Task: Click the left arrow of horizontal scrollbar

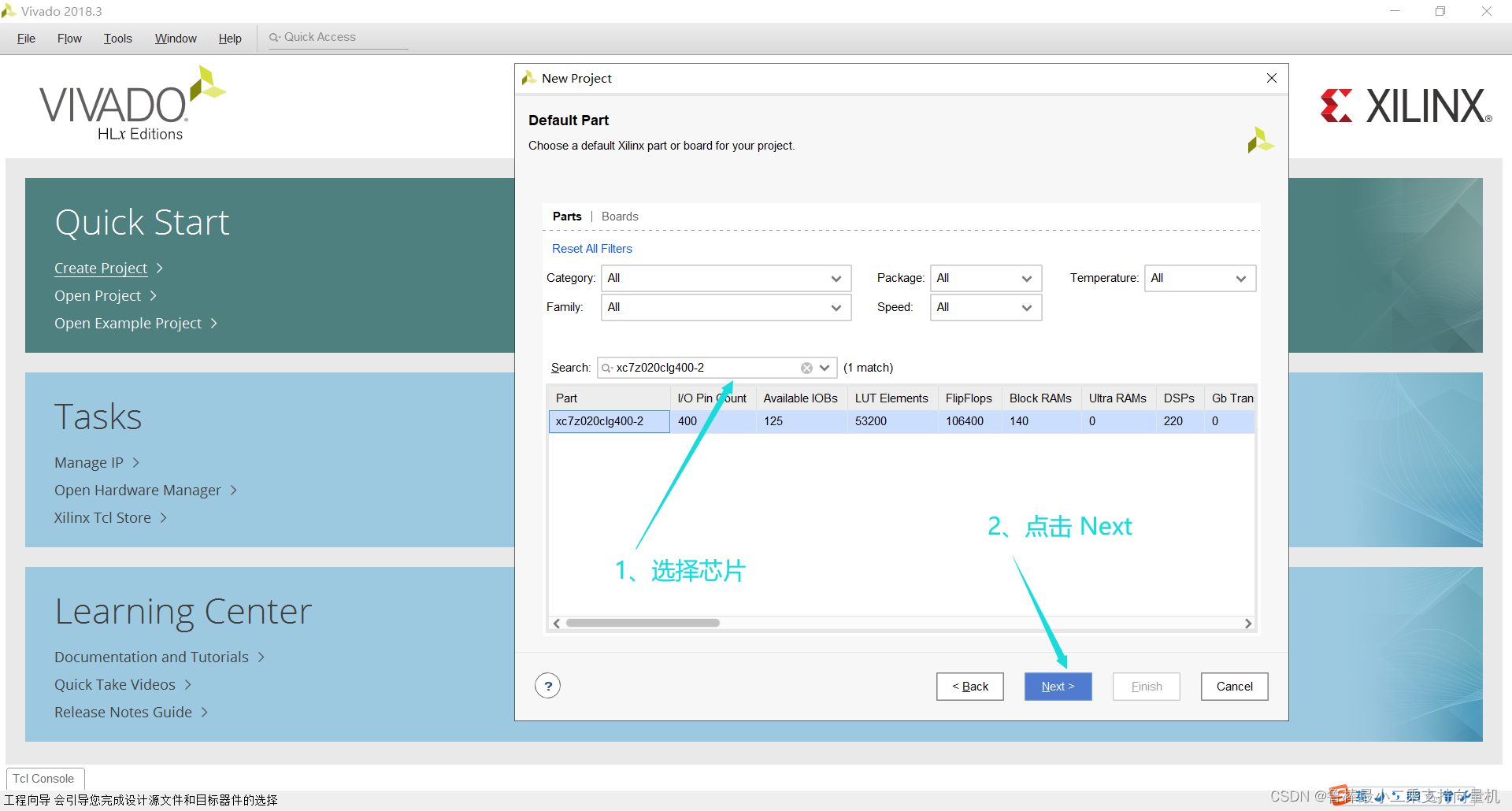Action: coord(557,623)
